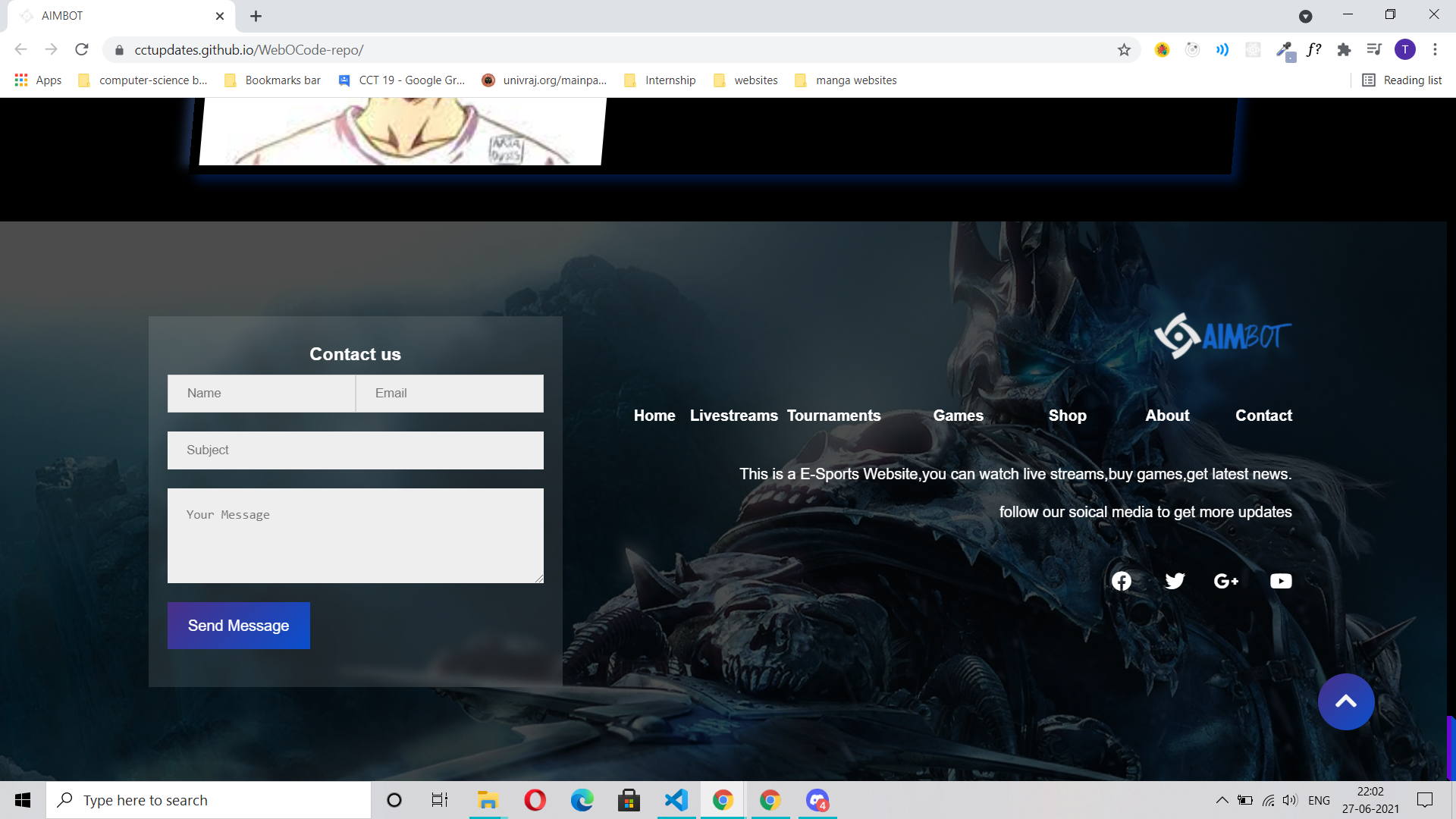Viewport: 1456px width, 819px height.
Task: Open Games in footer navigation
Action: pyautogui.click(x=959, y=416)
